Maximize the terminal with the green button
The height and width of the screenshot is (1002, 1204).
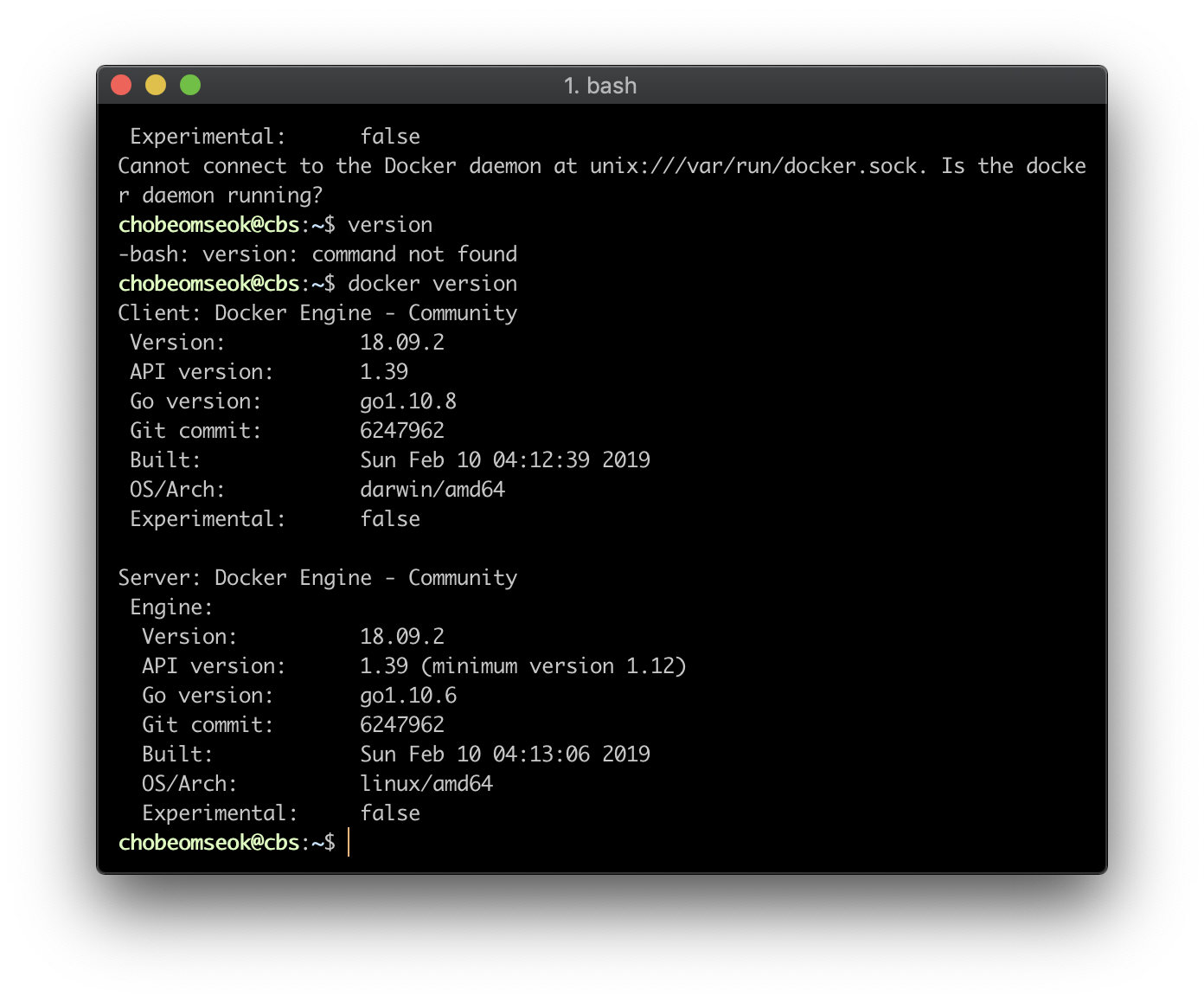(x=190, y=85)
